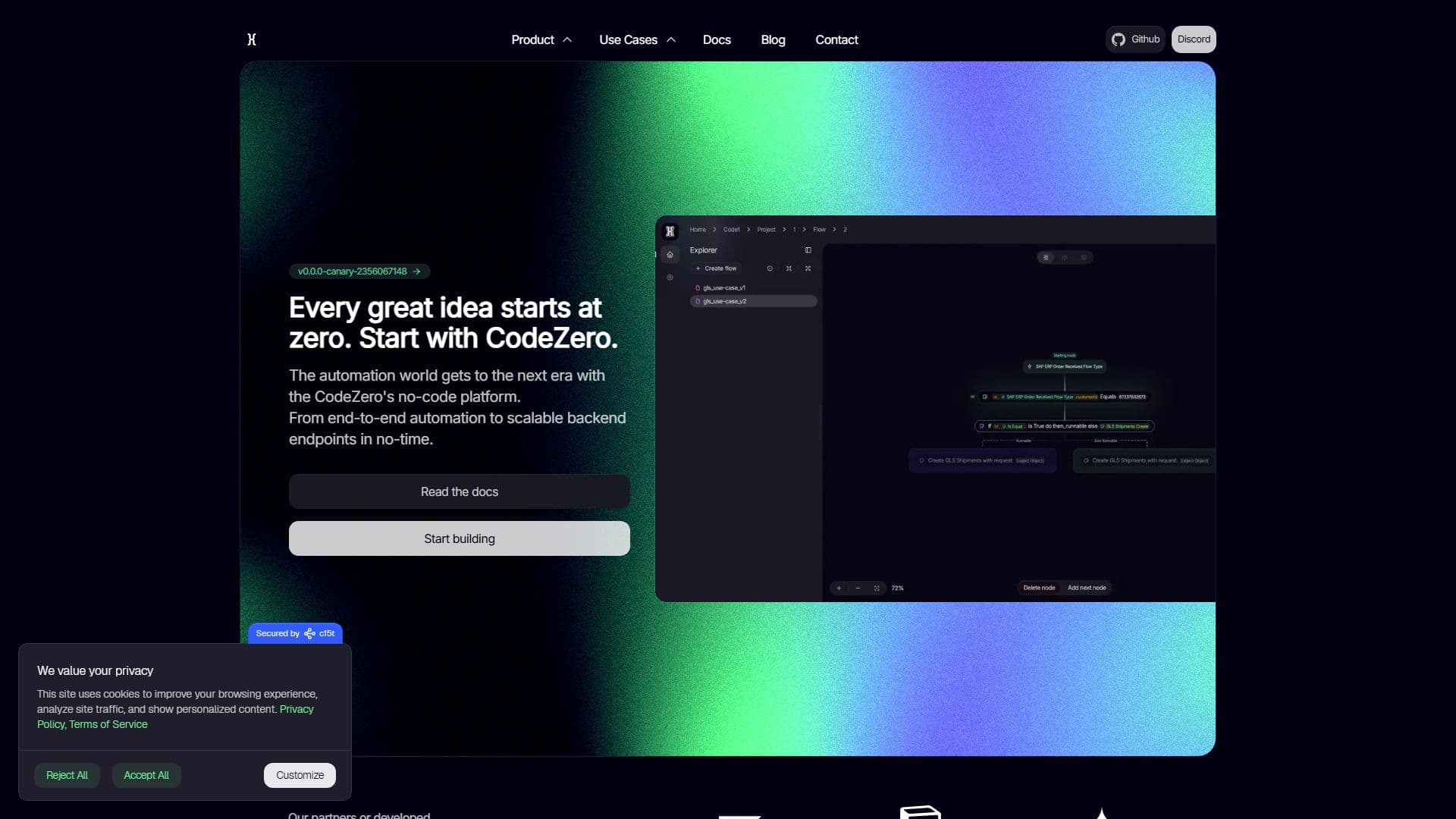Click Home in the editor breadcrumb

698,230
